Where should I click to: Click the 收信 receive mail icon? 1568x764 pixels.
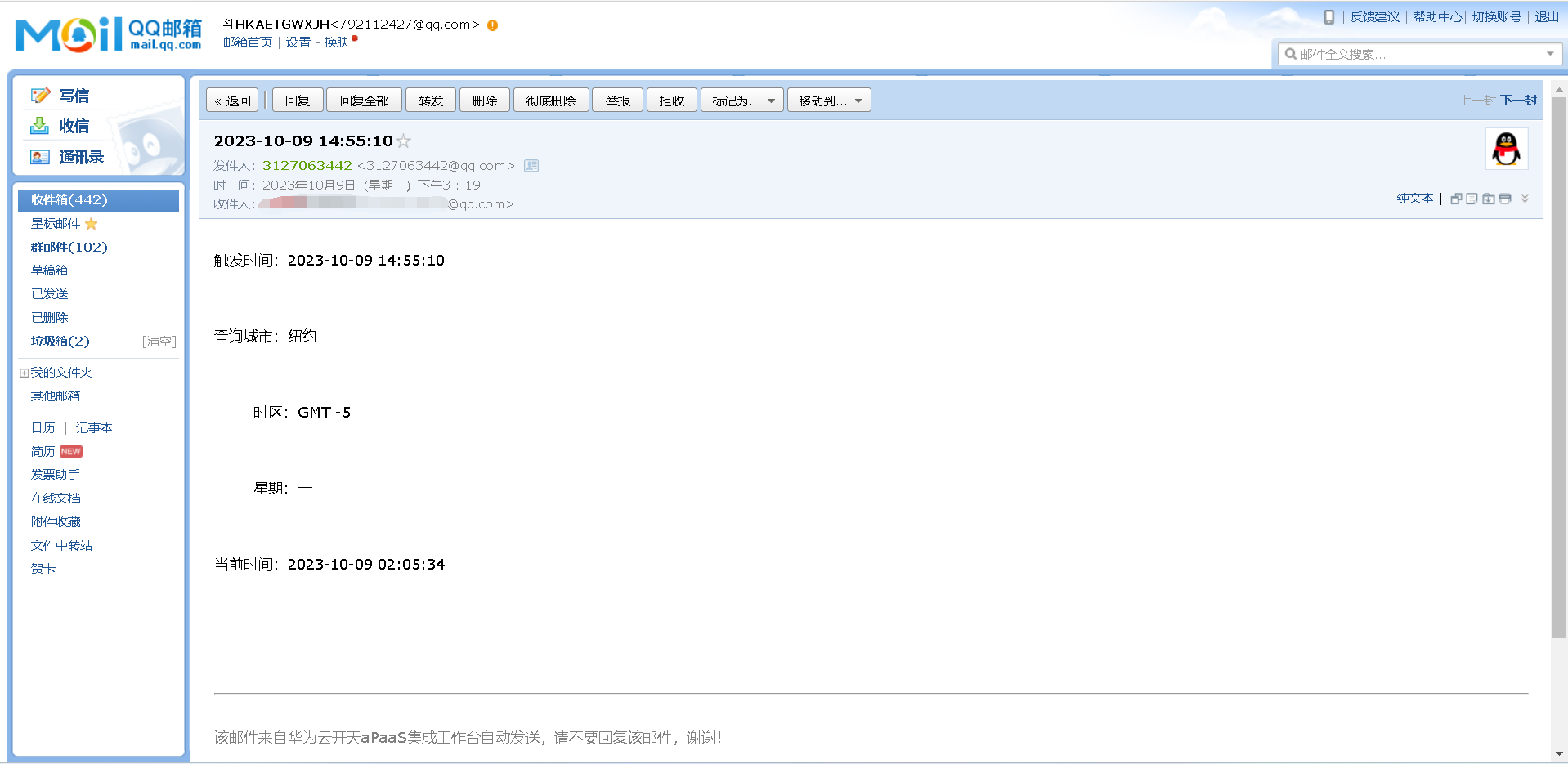point(39,126)
